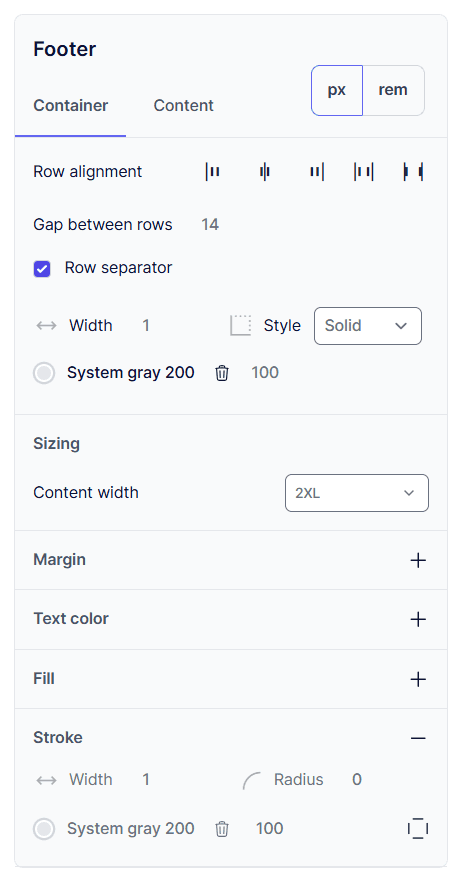Align rows to start icon

(212, 172)
